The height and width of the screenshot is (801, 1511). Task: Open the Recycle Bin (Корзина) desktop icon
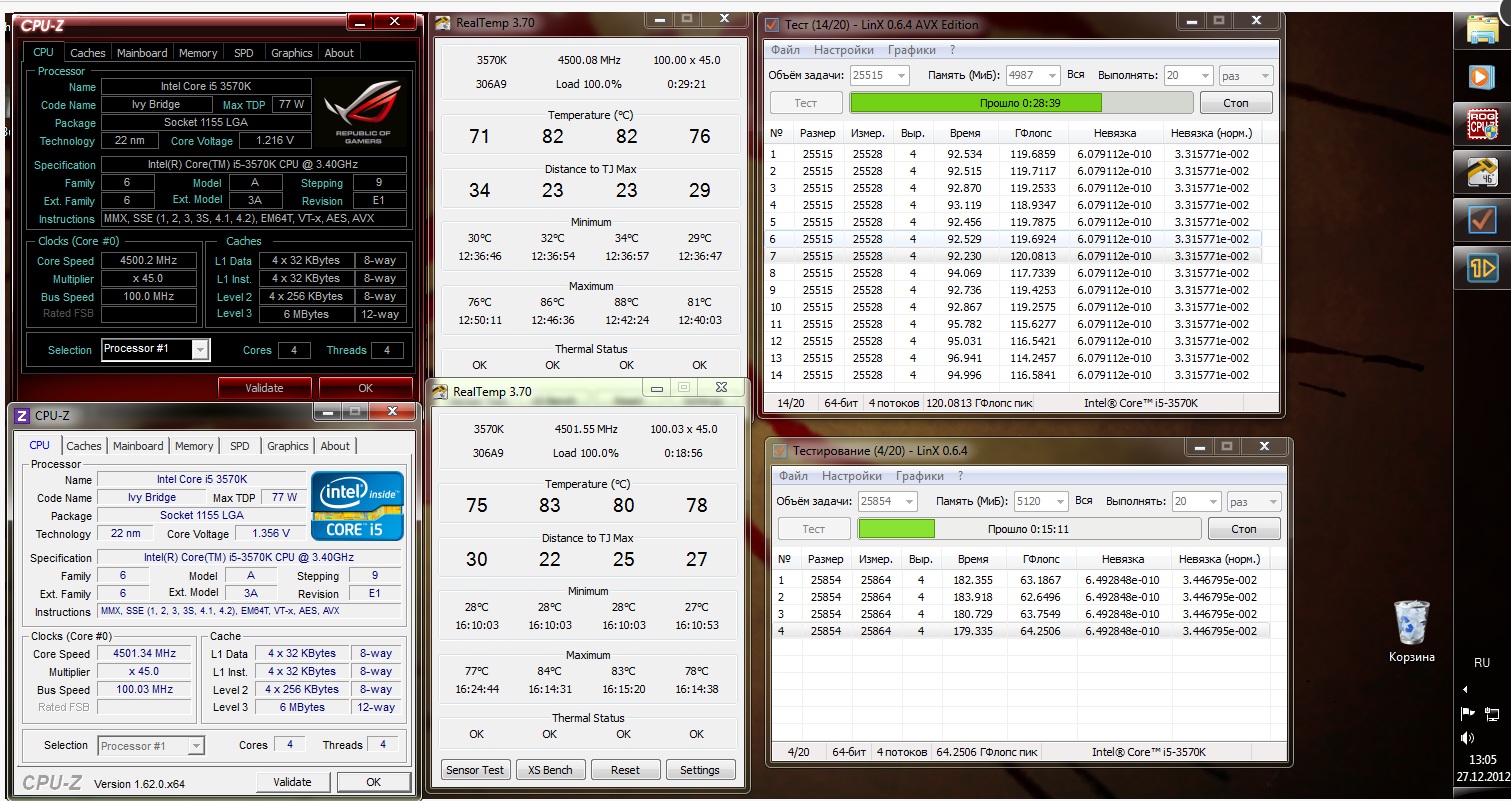pos(1411,632)
